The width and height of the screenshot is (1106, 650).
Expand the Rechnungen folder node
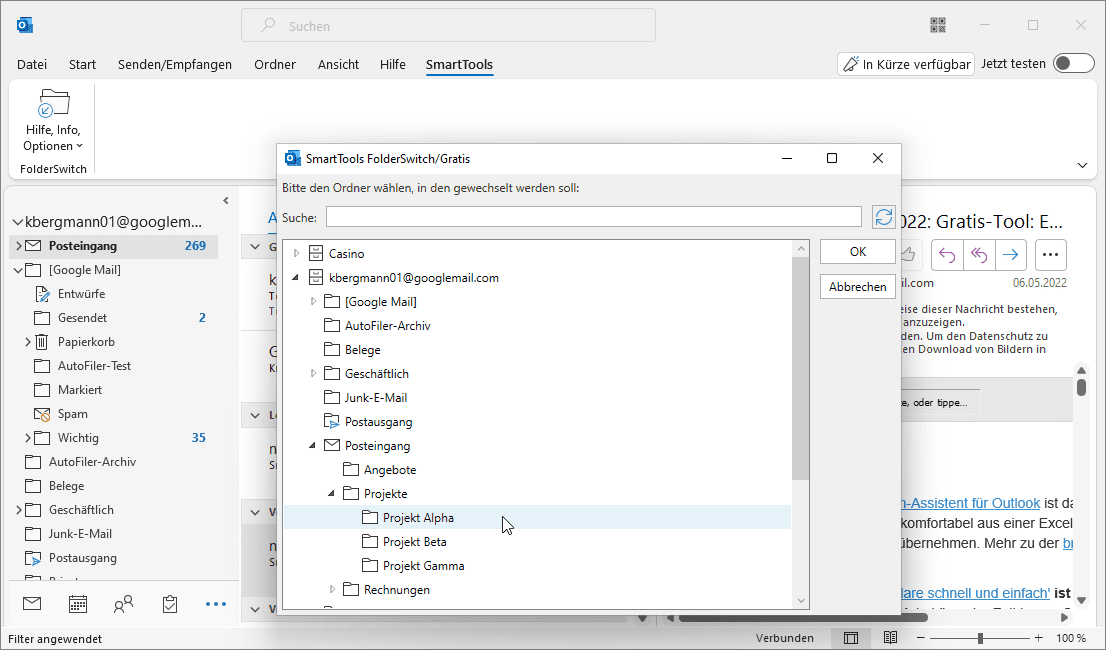coord(332,590)
